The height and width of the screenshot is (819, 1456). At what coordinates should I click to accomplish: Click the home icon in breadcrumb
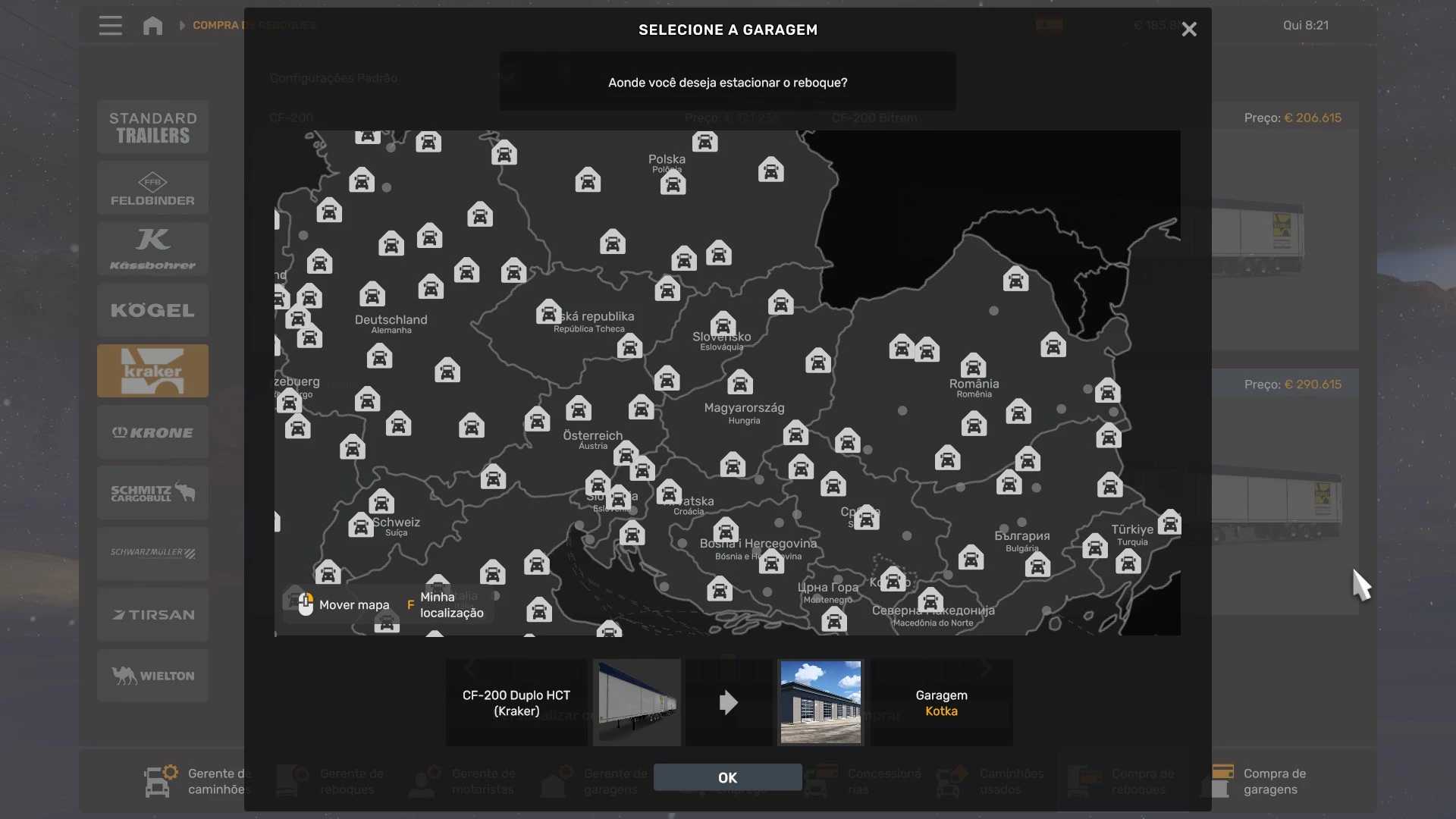(x=152, y=26)
